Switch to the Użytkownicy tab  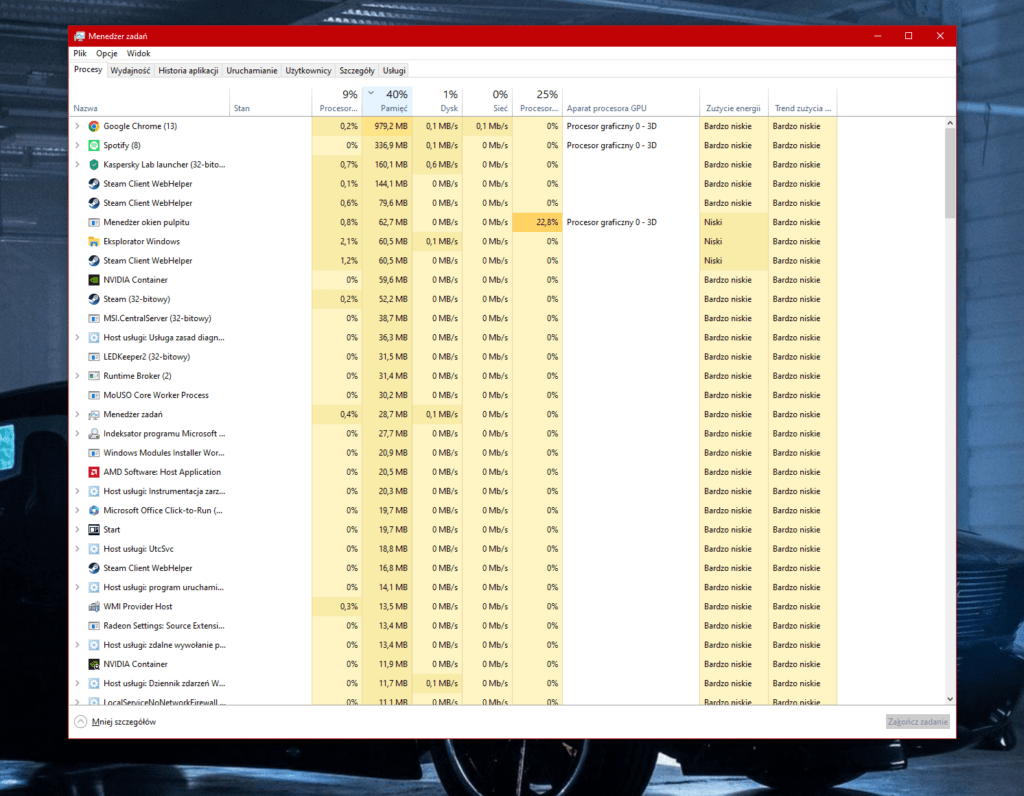(308, 71)
